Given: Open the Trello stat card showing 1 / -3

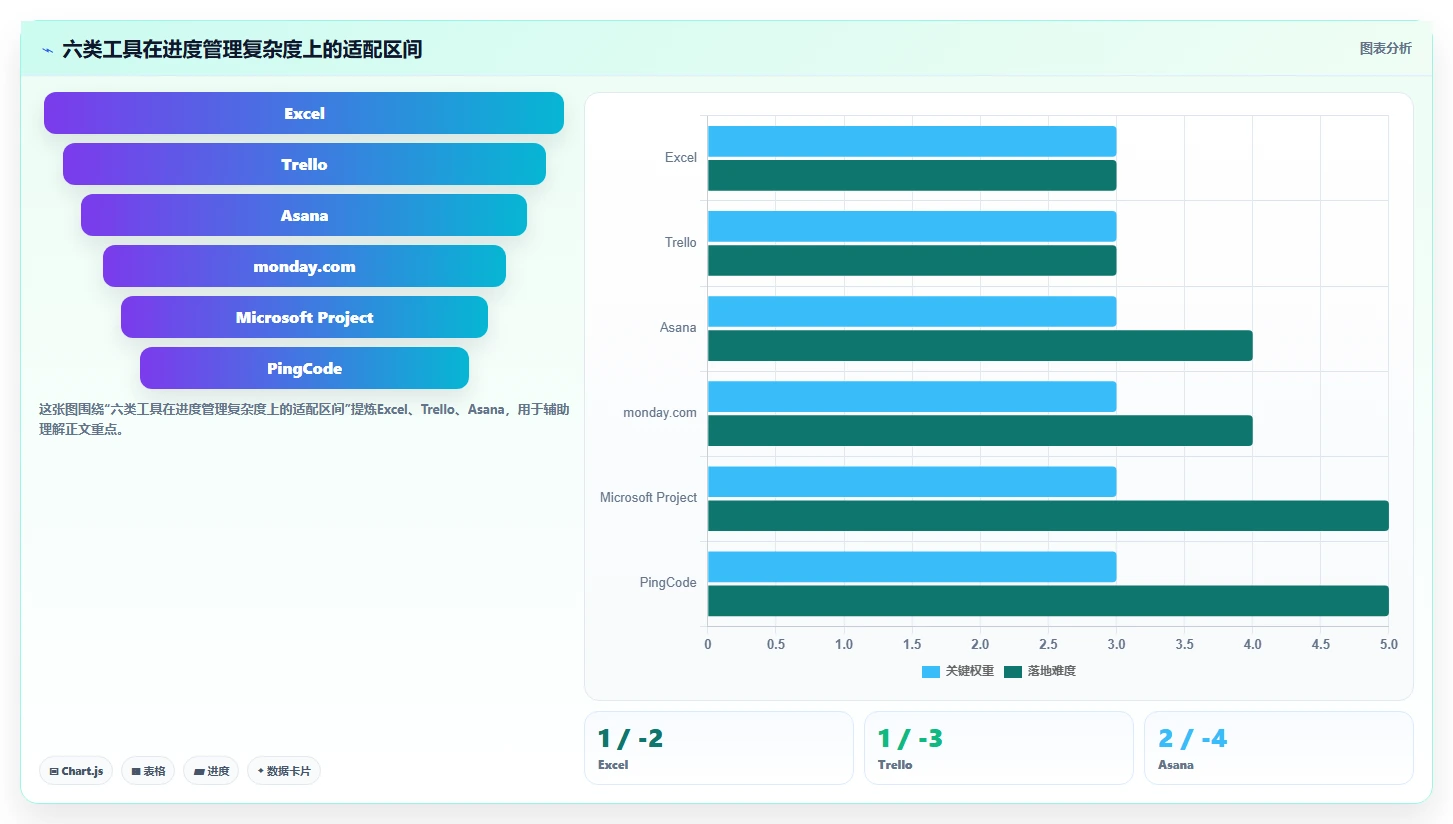Looking at the screenshot, I should [999, 748].
